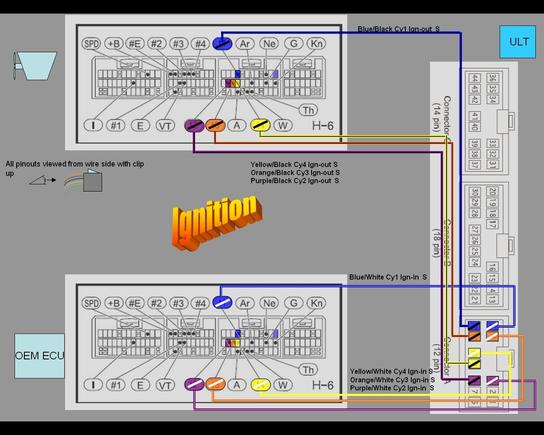
Task: Select the E pin label in the OEM ECU diagram
Action: [x=140, y=385]
